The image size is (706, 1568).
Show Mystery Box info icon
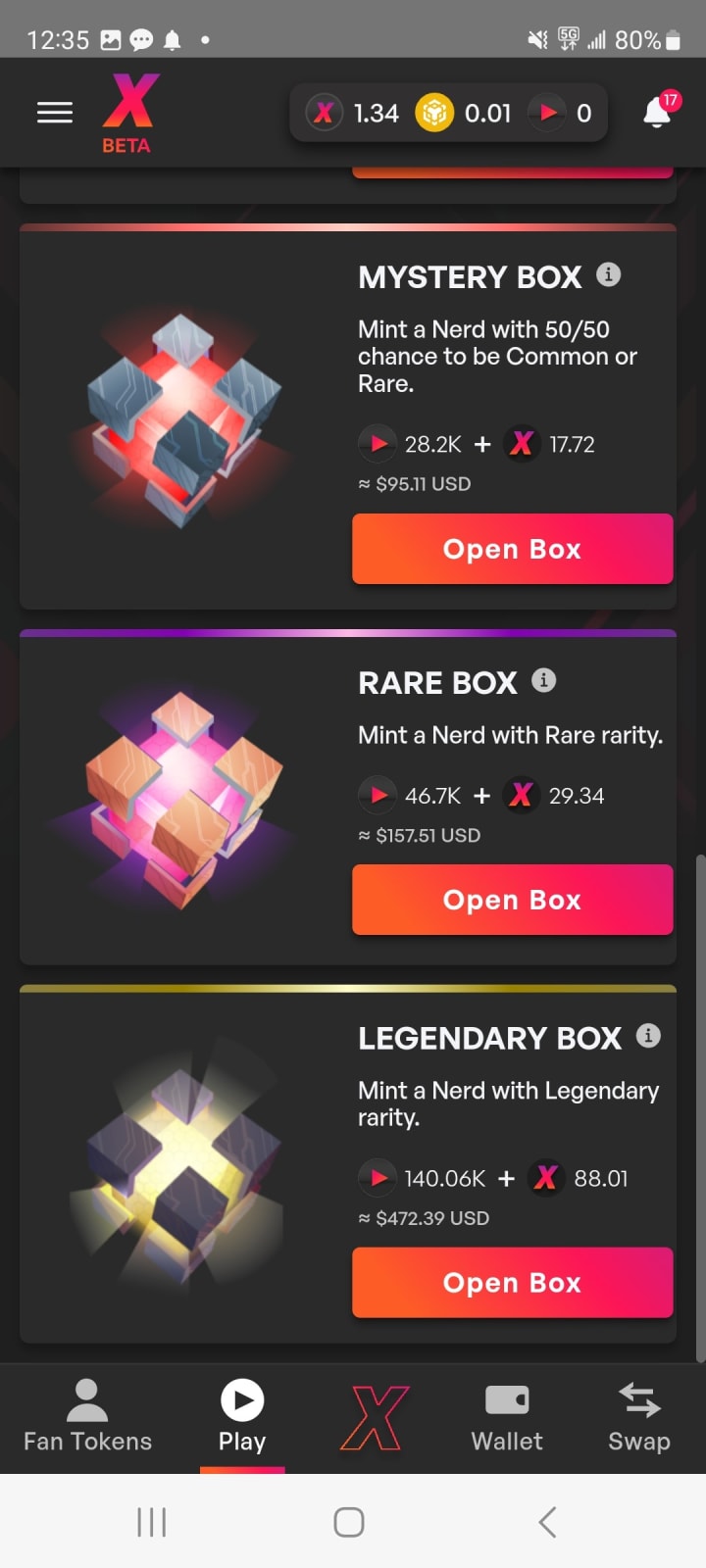click(609, 274)
